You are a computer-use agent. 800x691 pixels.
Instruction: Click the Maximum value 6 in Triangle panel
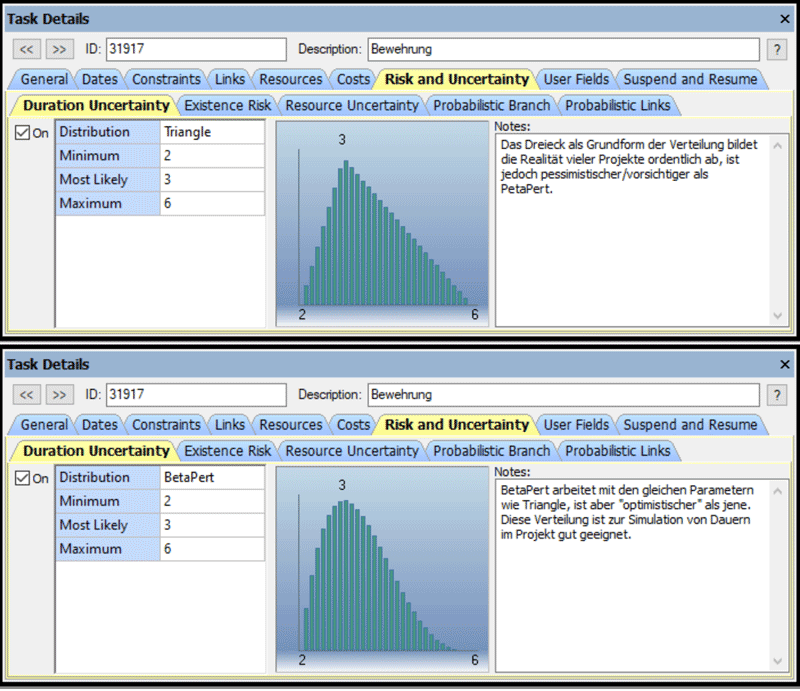click(x=212, y=204)
